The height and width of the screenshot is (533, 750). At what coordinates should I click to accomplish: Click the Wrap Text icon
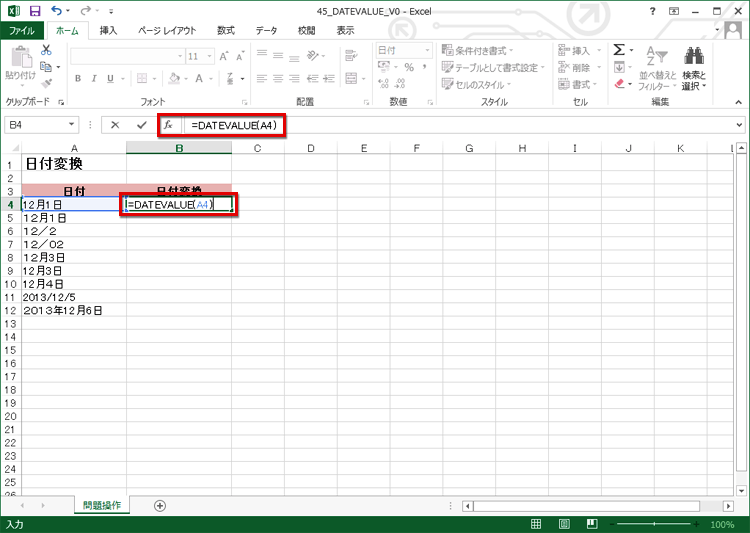click(351, 56)
